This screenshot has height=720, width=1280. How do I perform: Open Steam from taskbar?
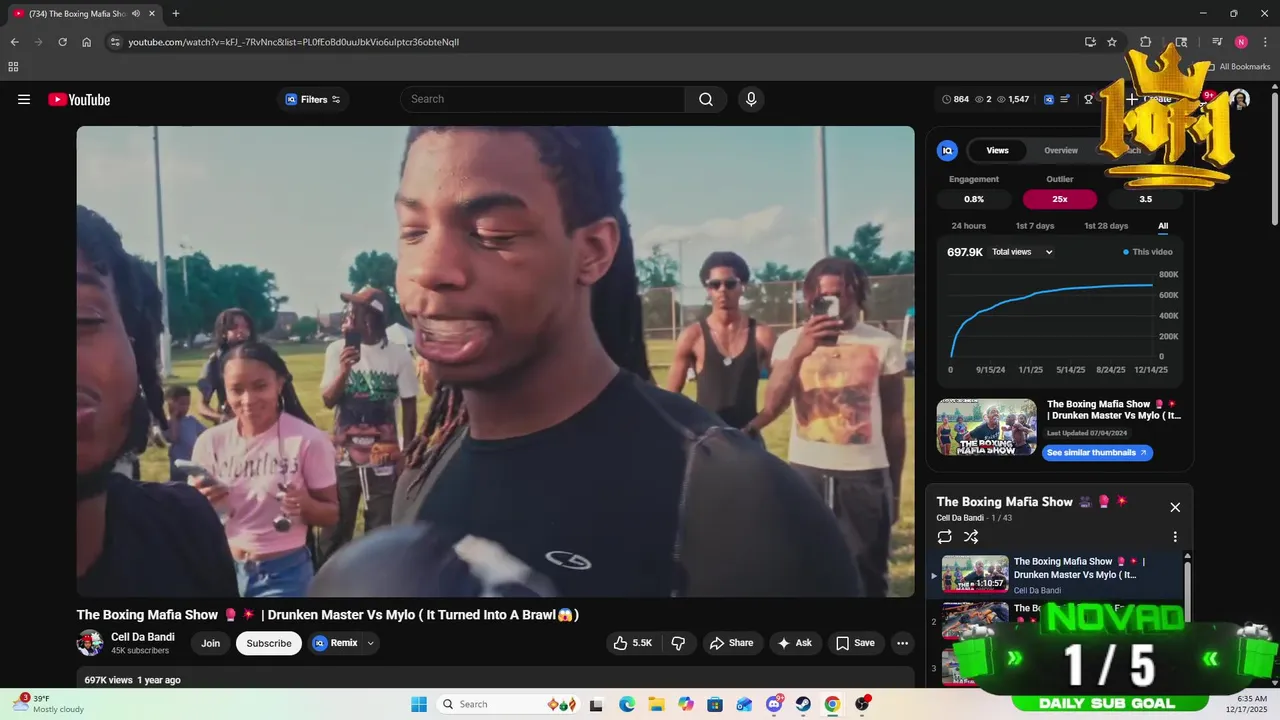pos(803,704)
